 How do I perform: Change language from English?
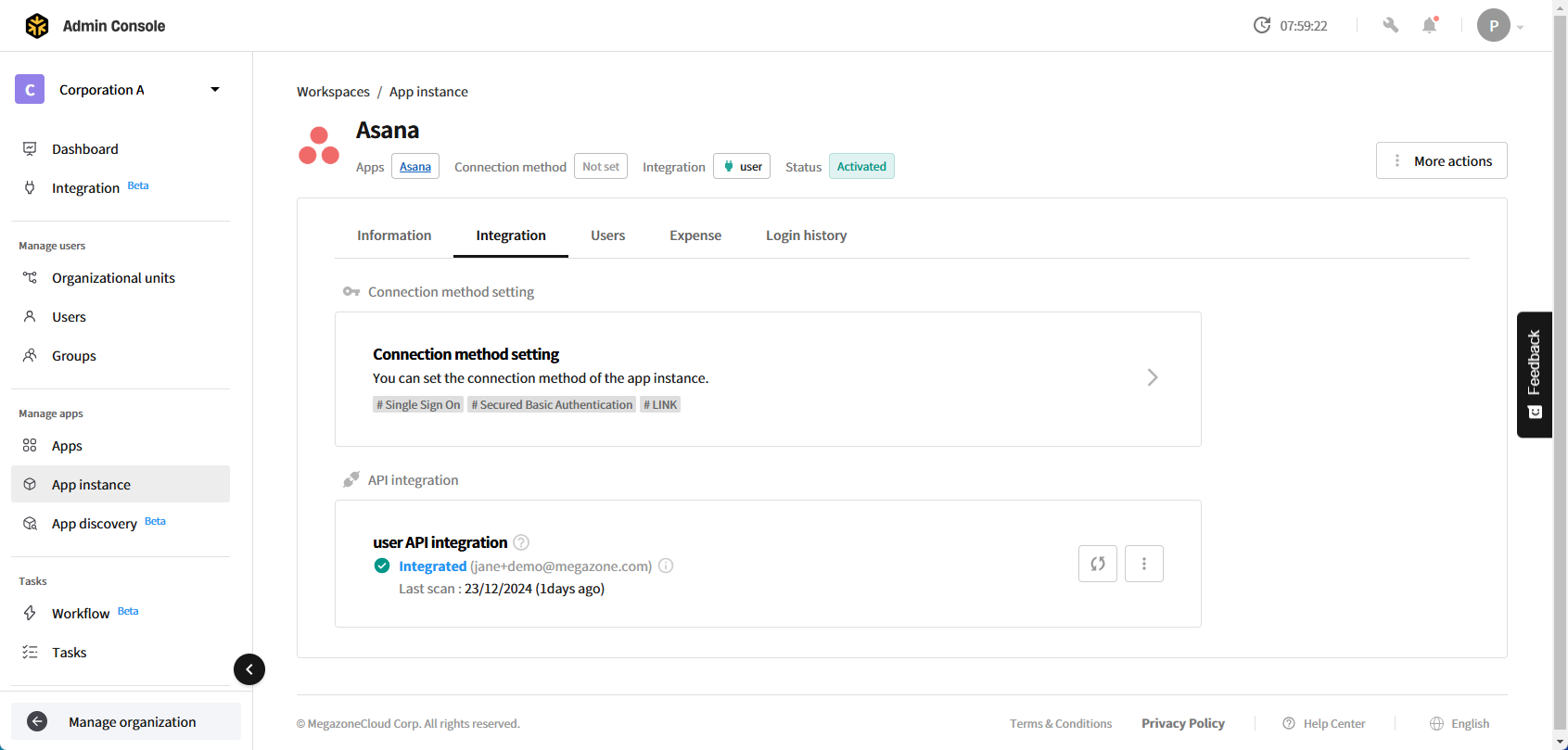[x=1460, y=723]
